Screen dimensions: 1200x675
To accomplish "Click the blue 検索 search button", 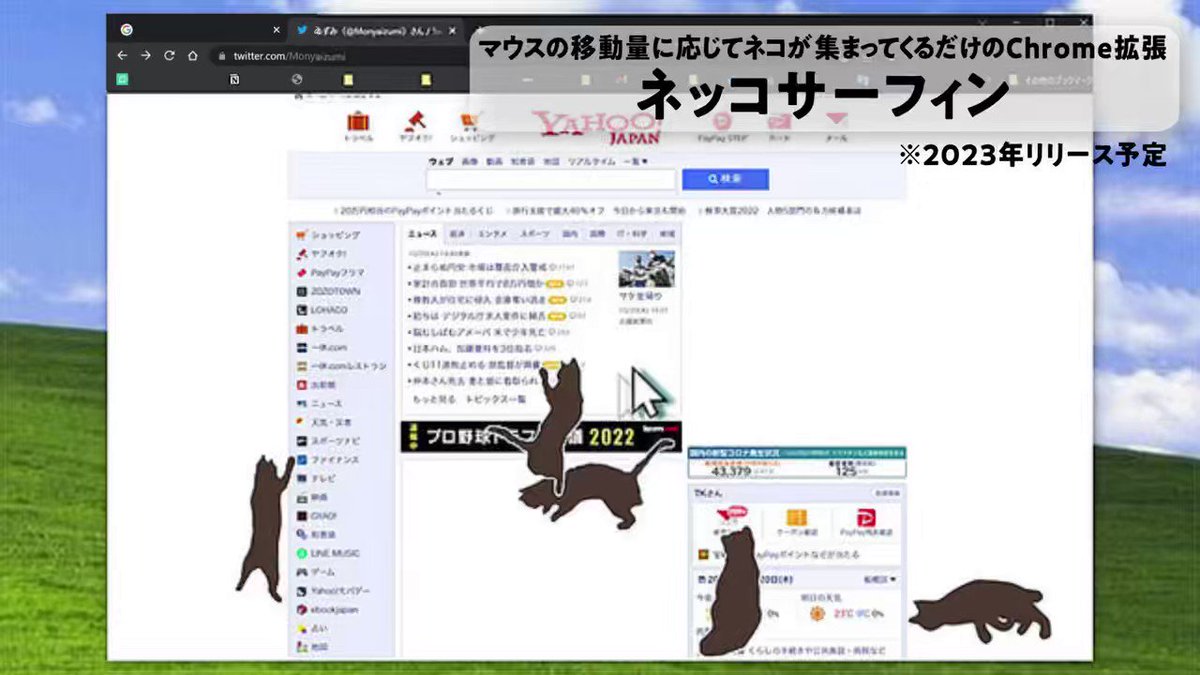I will click(725, 179).
